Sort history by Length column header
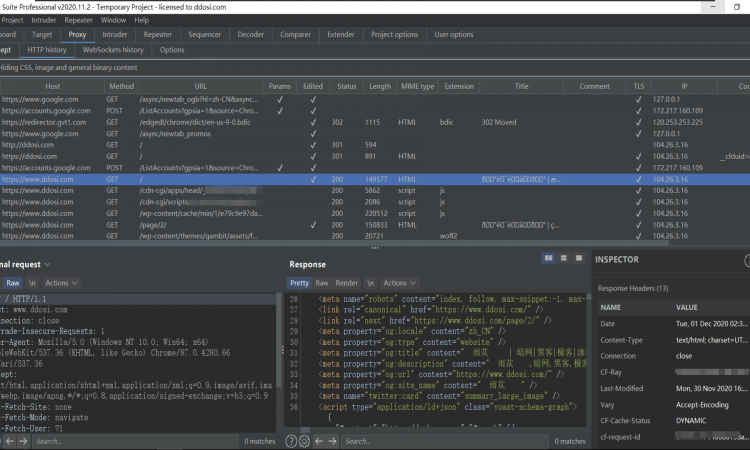 [x=380, y=86]
